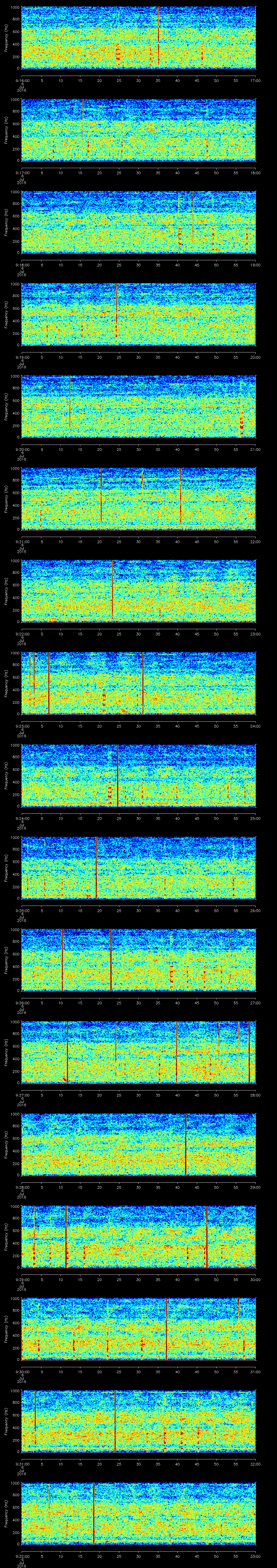Select the spectrogram panel starting at 9:20:00

pos(139,407)
